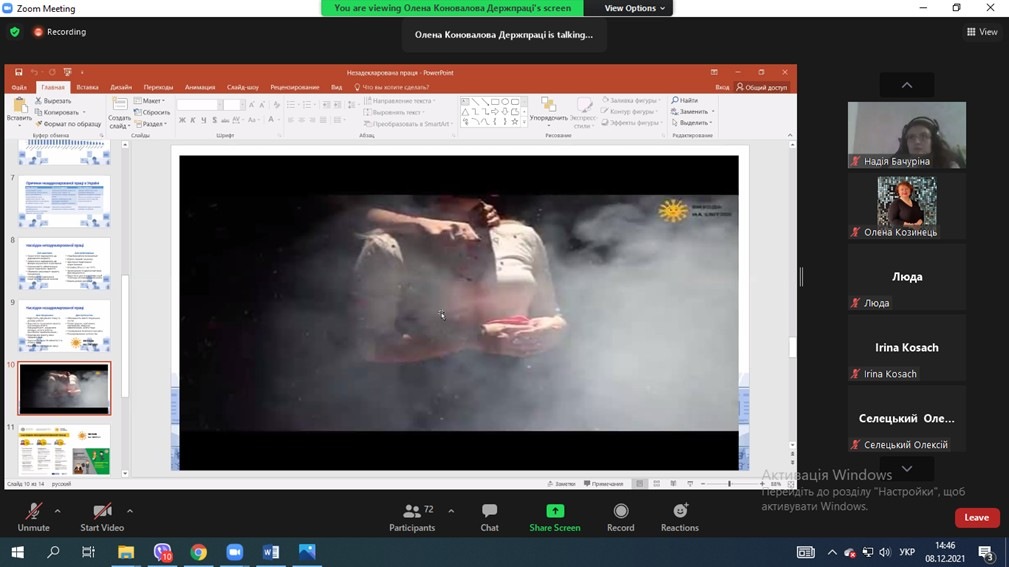Open the Chat panel
Image resolution: width=1009 pixels, height=567 pixels.
[x=489, y=516]
